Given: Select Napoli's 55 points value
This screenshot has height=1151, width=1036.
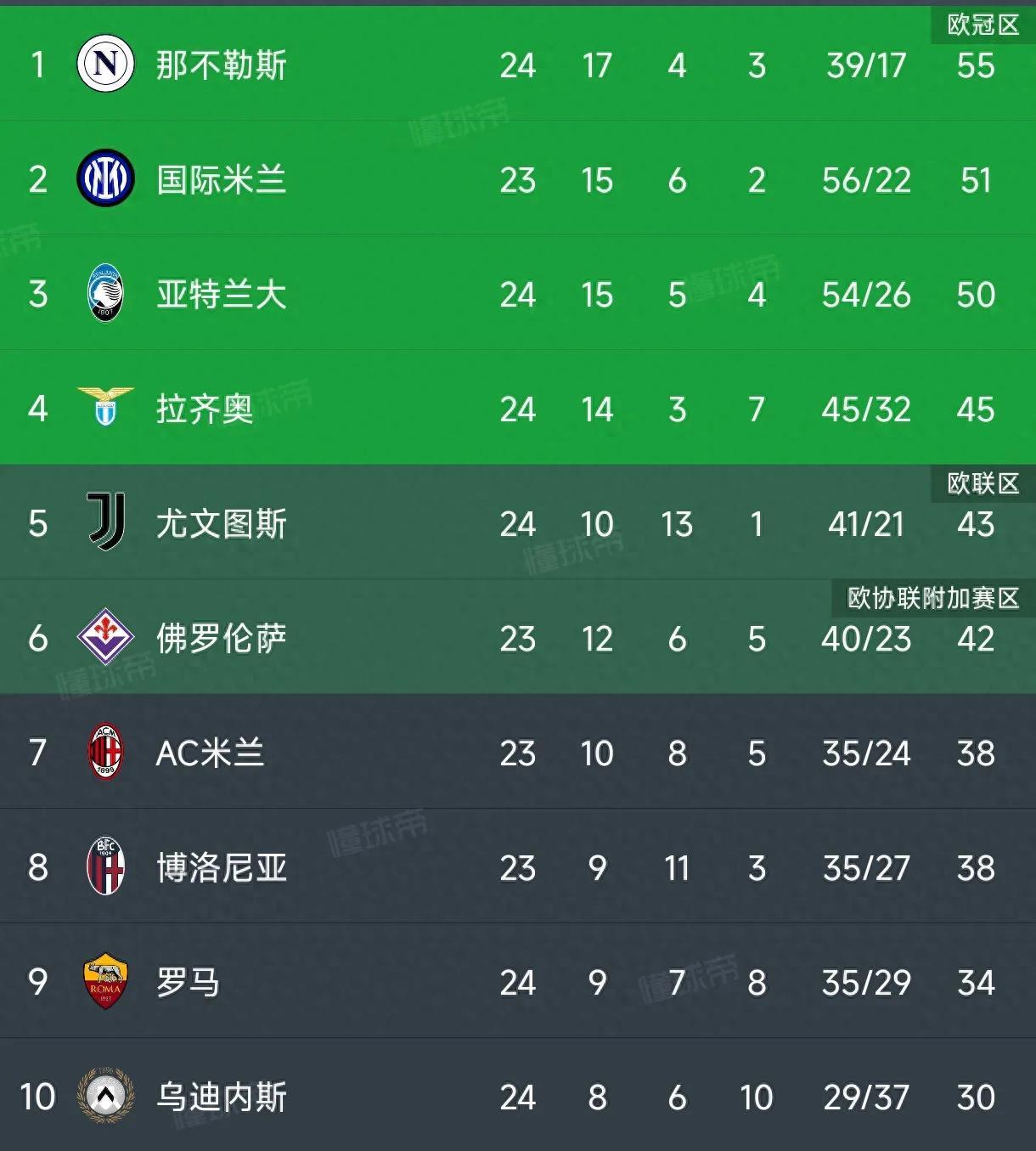Looking at the screenshot, I should coord(975,66).
